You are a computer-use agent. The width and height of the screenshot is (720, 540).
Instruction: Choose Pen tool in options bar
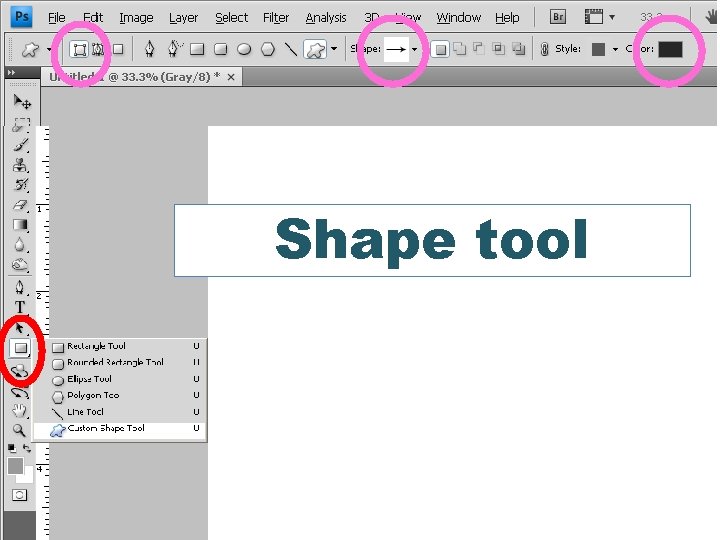(x=149, y=49)
